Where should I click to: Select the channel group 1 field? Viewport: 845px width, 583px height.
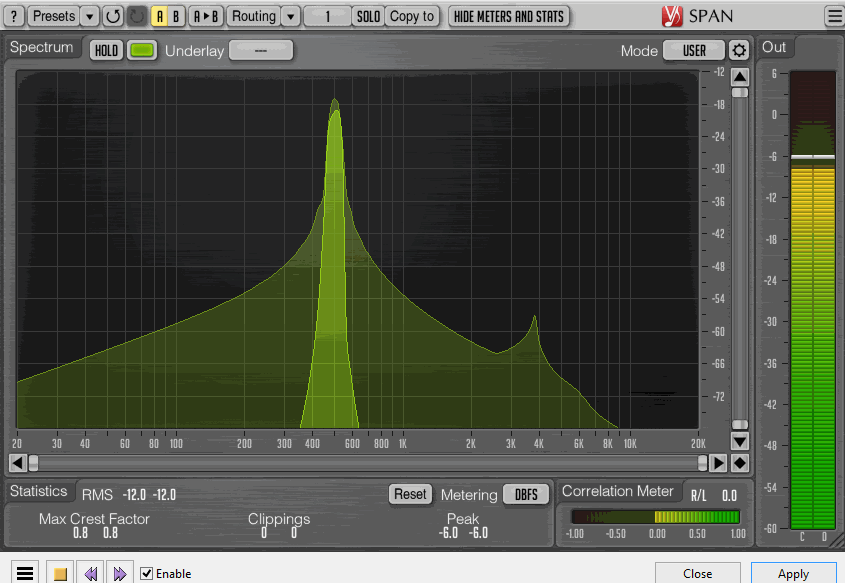[327, 16]
